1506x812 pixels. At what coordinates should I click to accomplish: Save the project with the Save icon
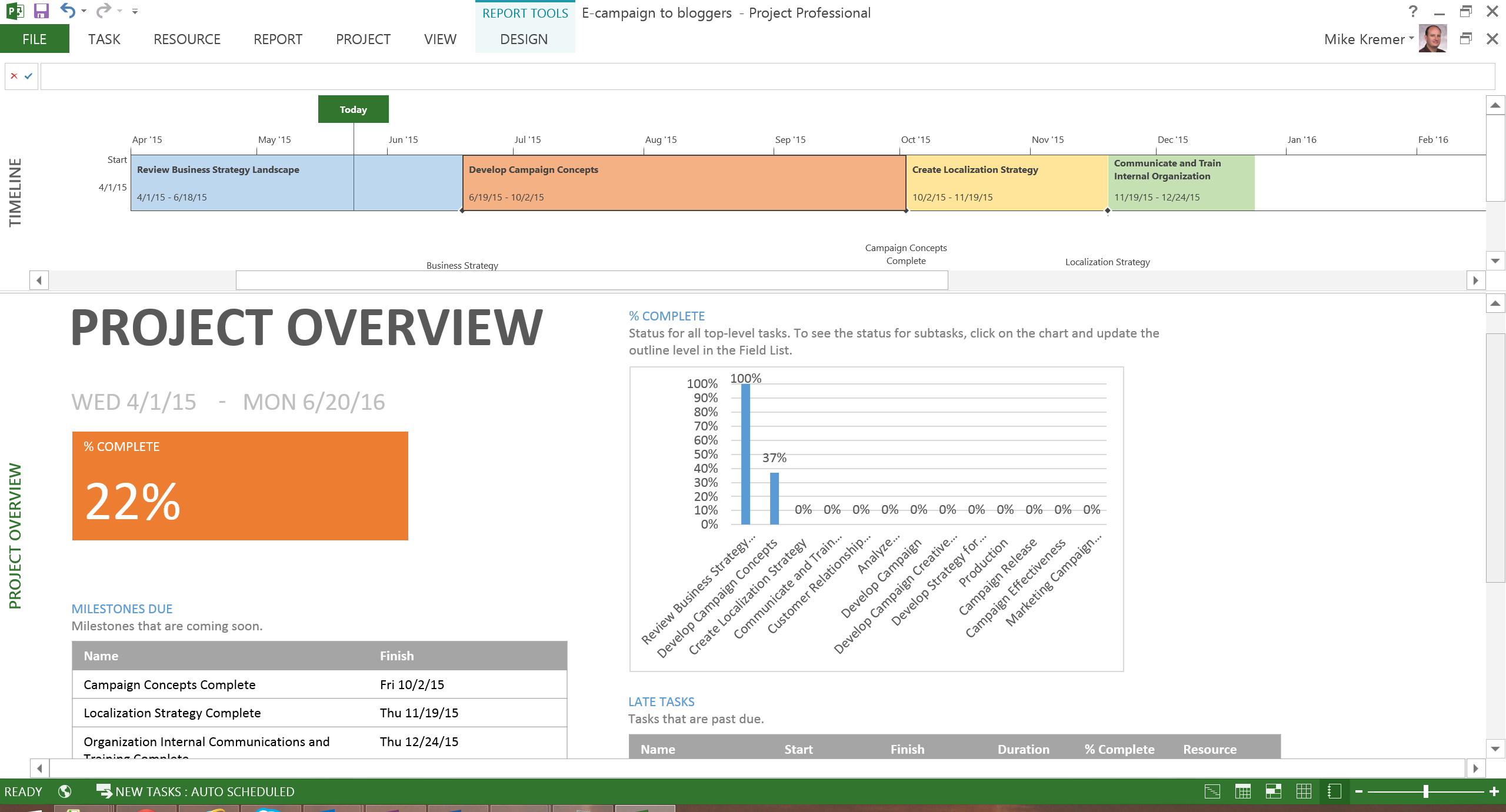(x=40, y=11)
